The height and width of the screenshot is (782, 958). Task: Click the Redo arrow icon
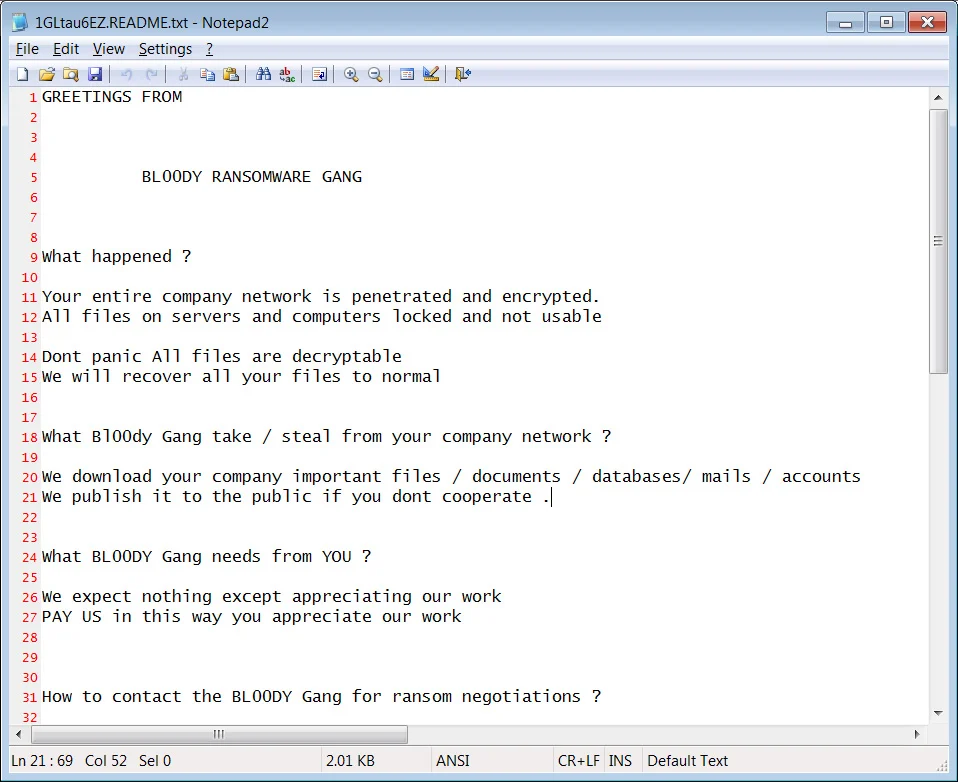(152, 74)
